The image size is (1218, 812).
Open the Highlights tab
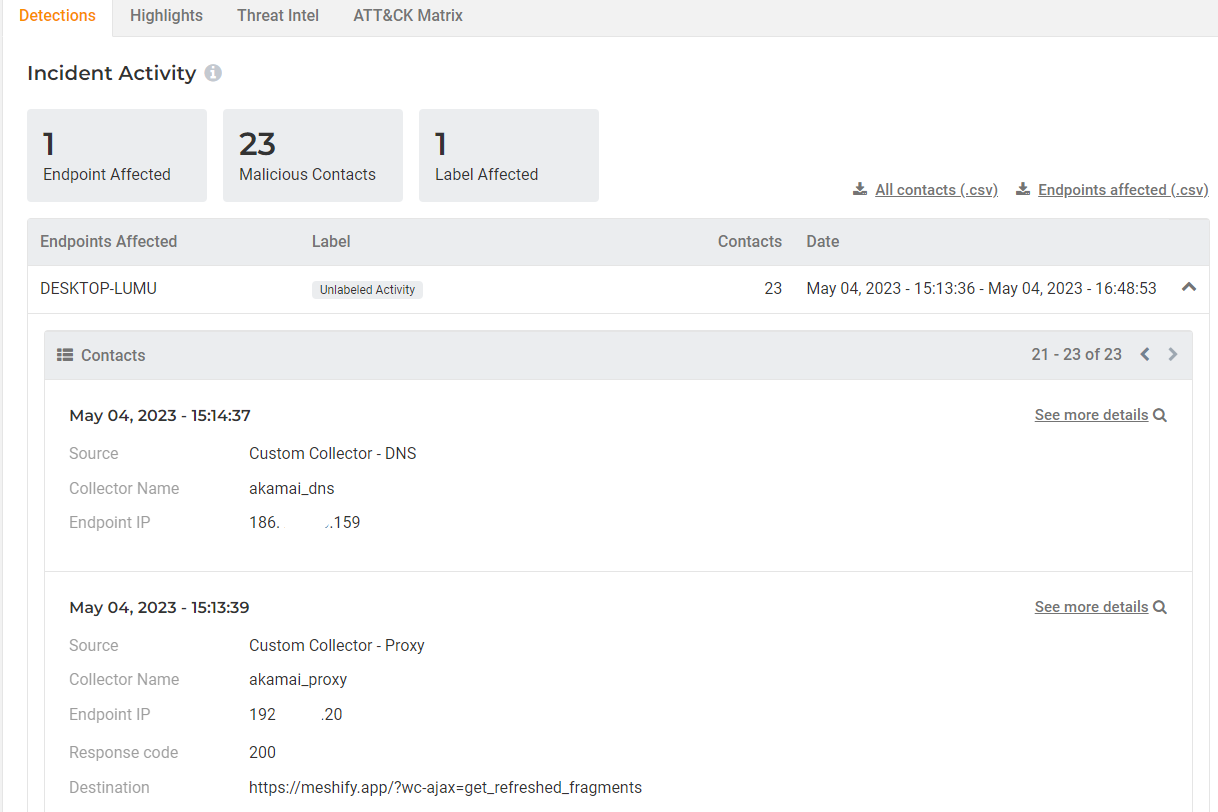coord(166,16)
